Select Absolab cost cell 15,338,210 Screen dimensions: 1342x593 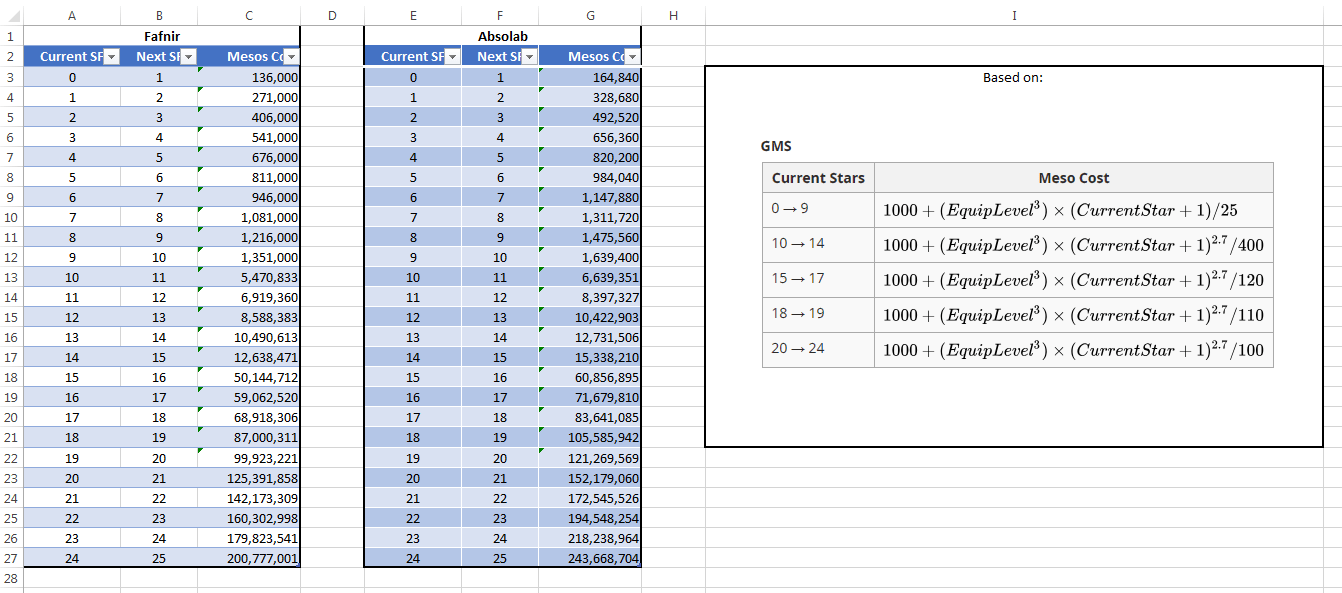(590, 357)
